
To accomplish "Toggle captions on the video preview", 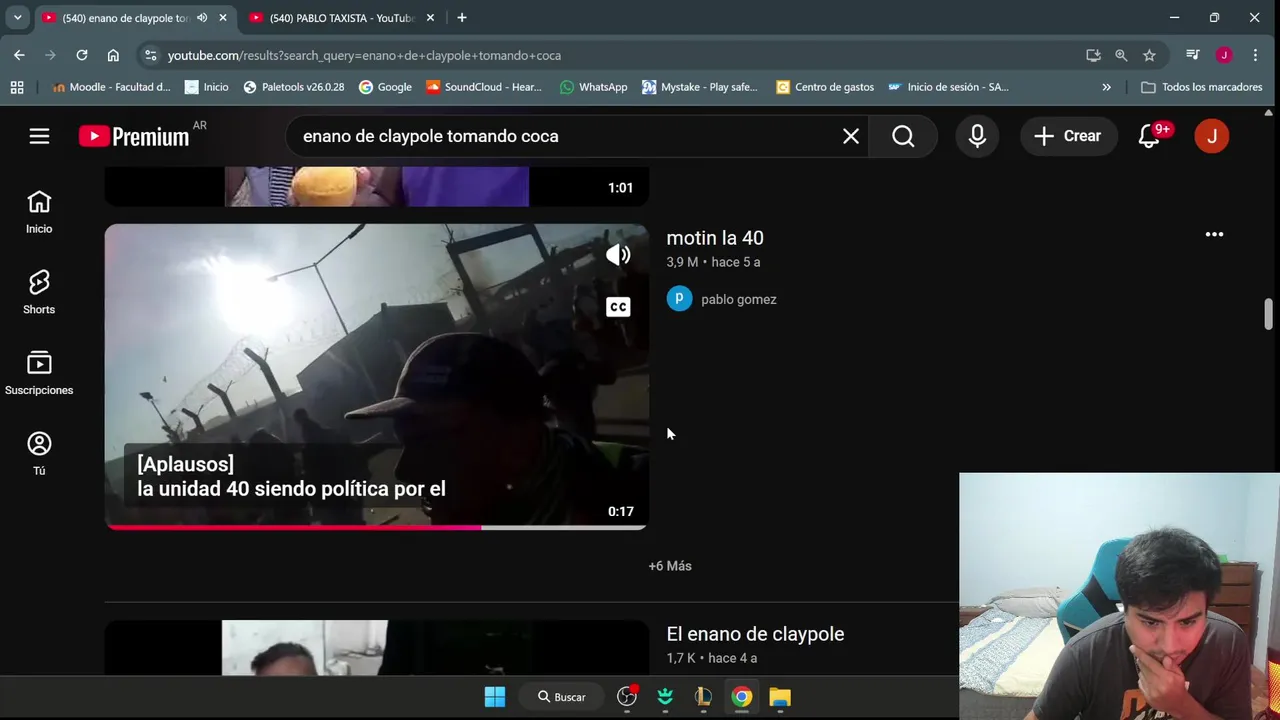I will [x=618, y=307].
